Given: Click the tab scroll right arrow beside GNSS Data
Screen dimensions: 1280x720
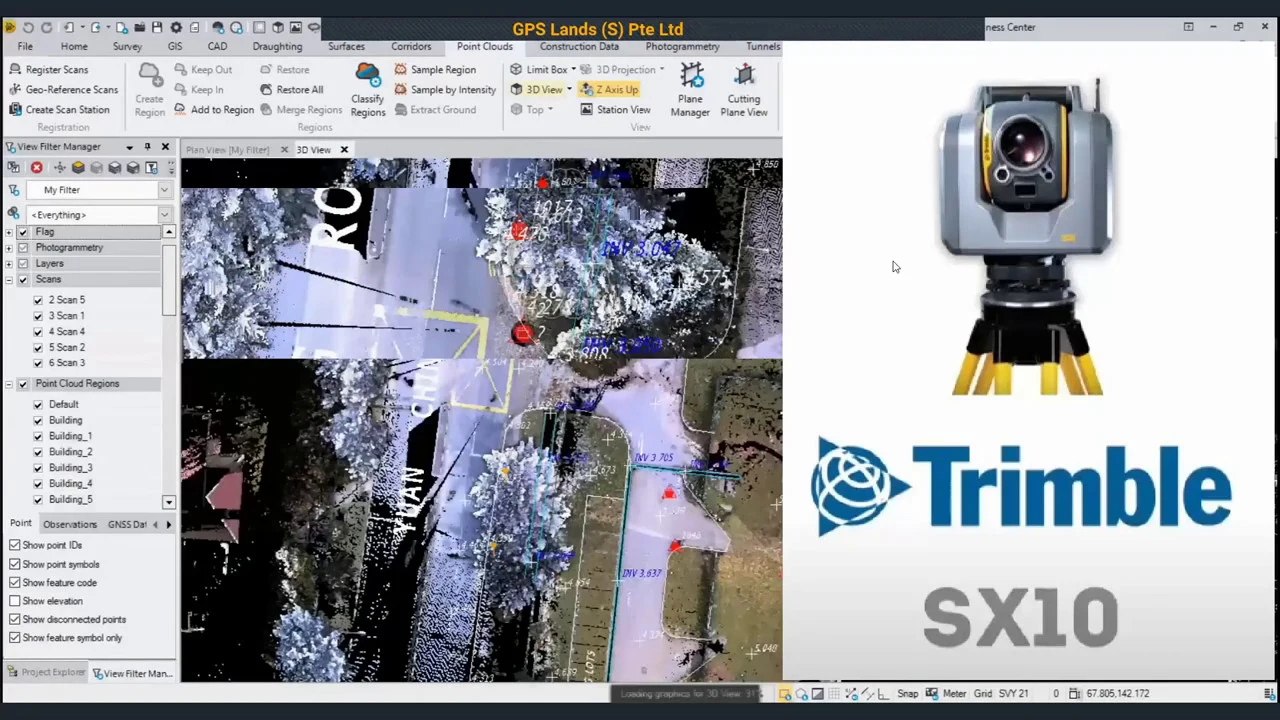Looking at the screenshot, I should [x=168, y=524].
